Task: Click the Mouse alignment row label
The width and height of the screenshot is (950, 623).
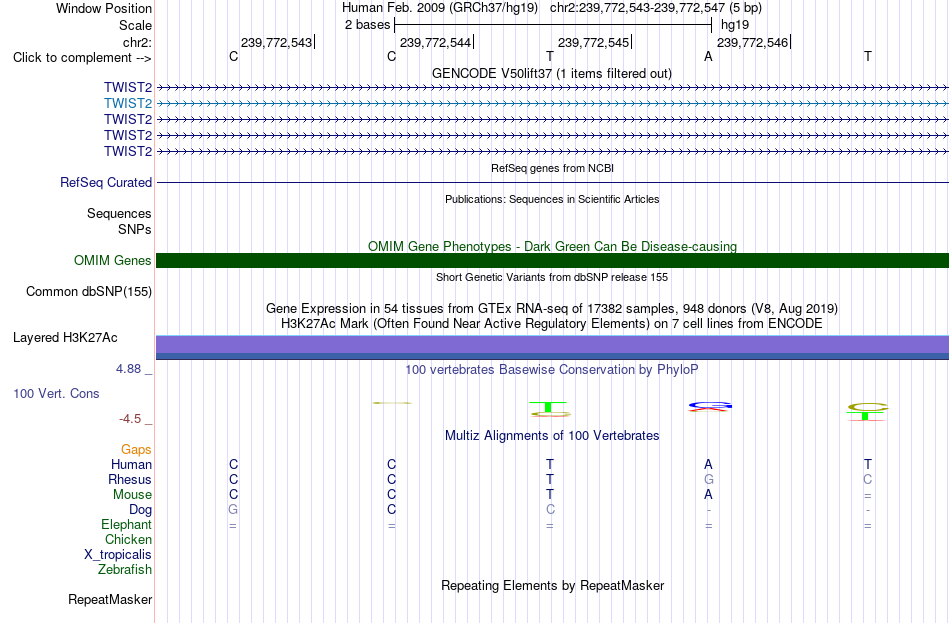Action: 132,495
